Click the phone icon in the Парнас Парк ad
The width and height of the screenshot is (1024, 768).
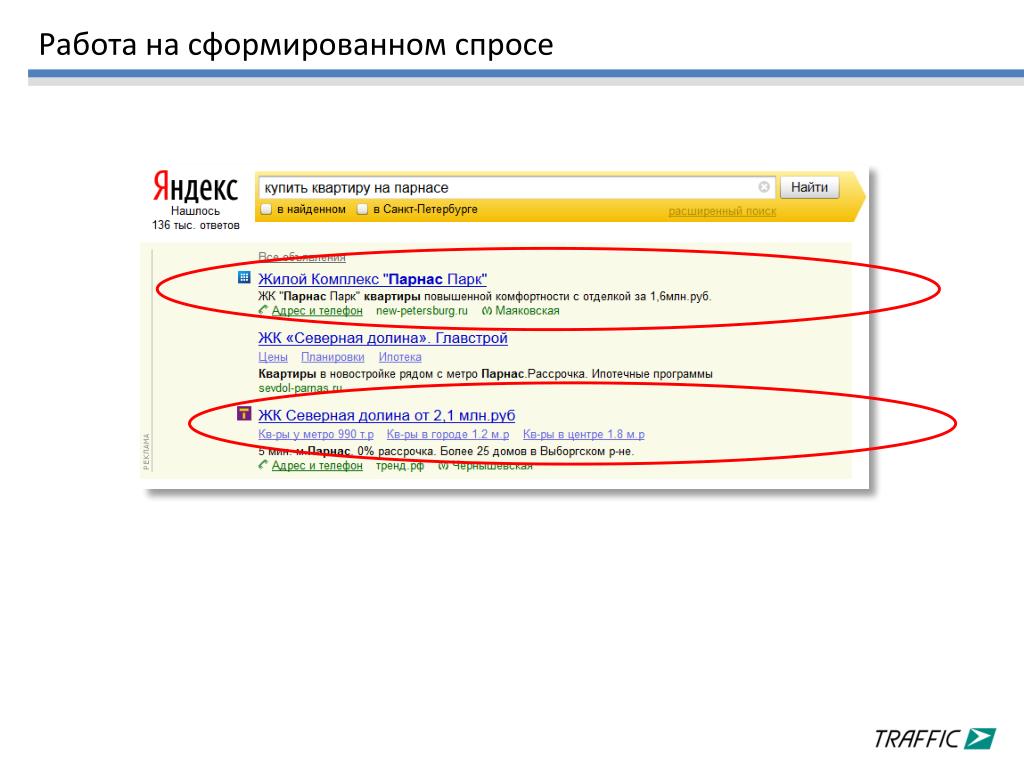263,310
